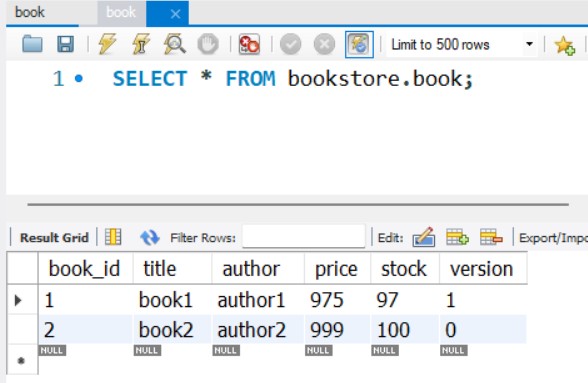588x383 pixels.
Task: Stop query execution hand icon
Action: pos(208,44)
